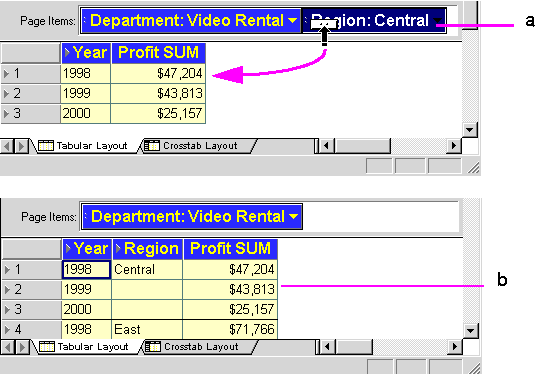Expand row 4 arrow in bottom table
539x374 pixels.
(x=7, y=330)
